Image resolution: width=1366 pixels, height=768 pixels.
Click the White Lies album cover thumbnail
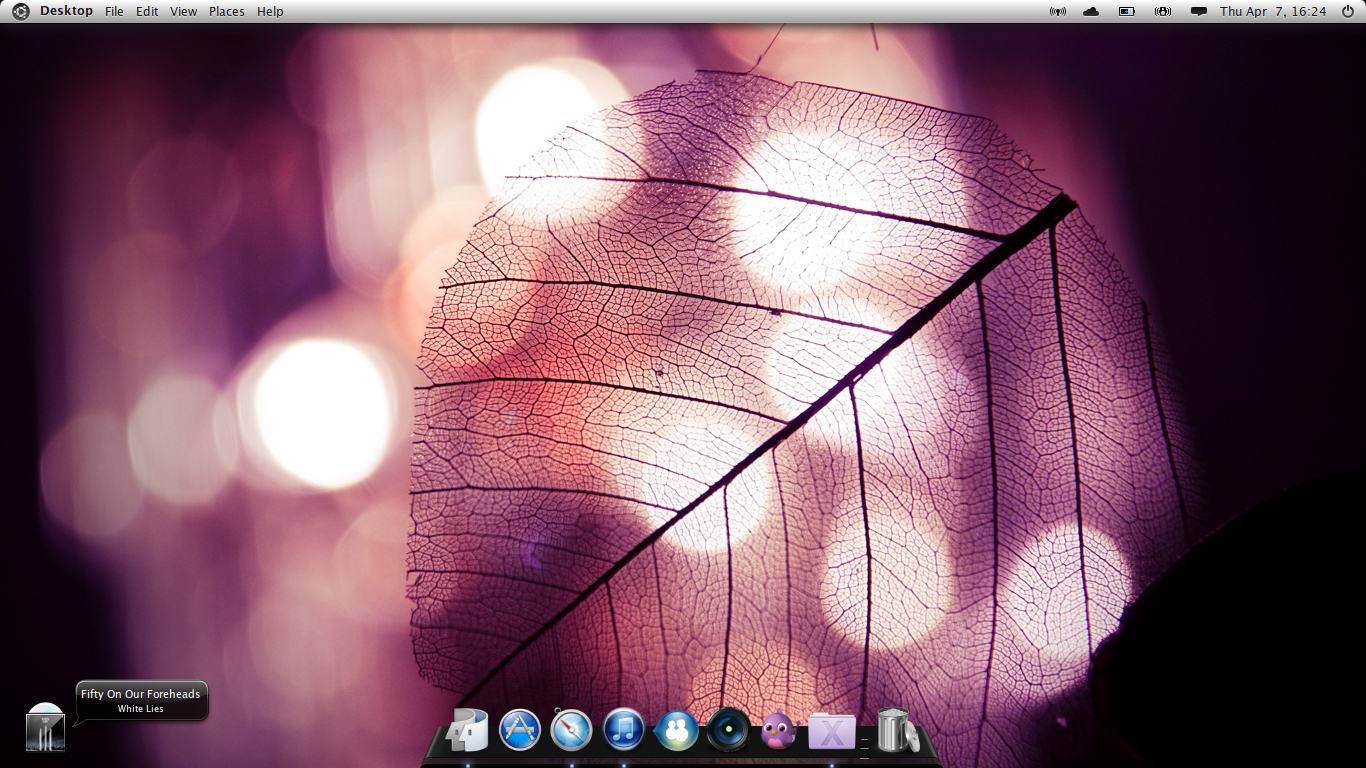point(45,727)
